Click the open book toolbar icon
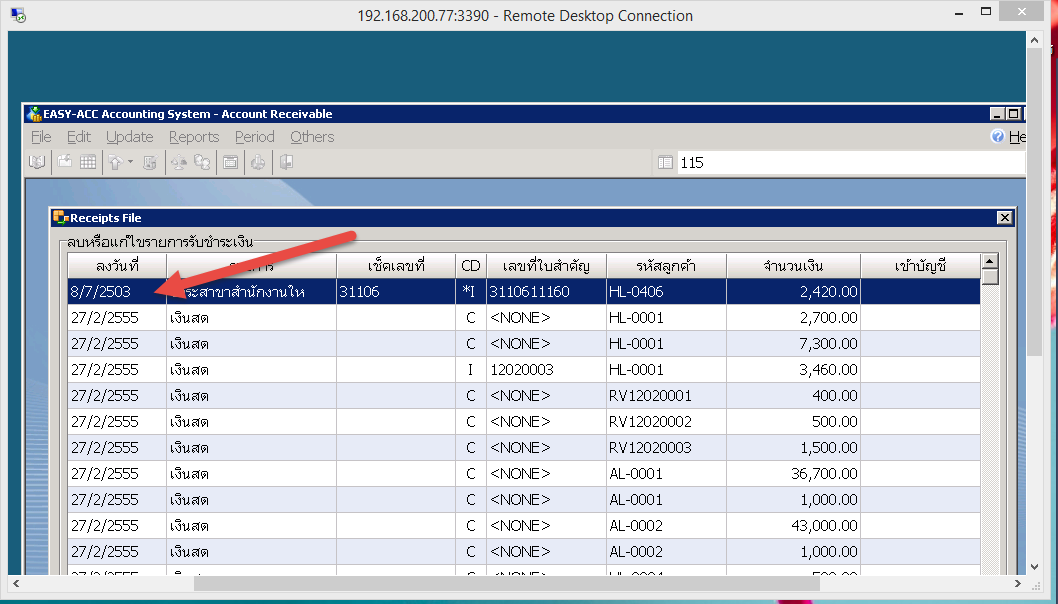The width and height of the screenshot is (1058, 604). pos(37,162)
